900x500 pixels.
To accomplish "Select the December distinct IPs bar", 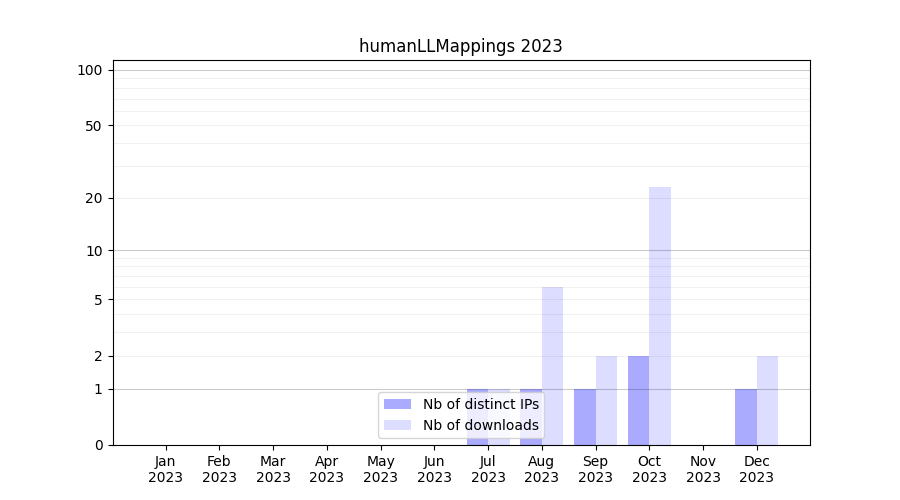I will click(746, 416).
